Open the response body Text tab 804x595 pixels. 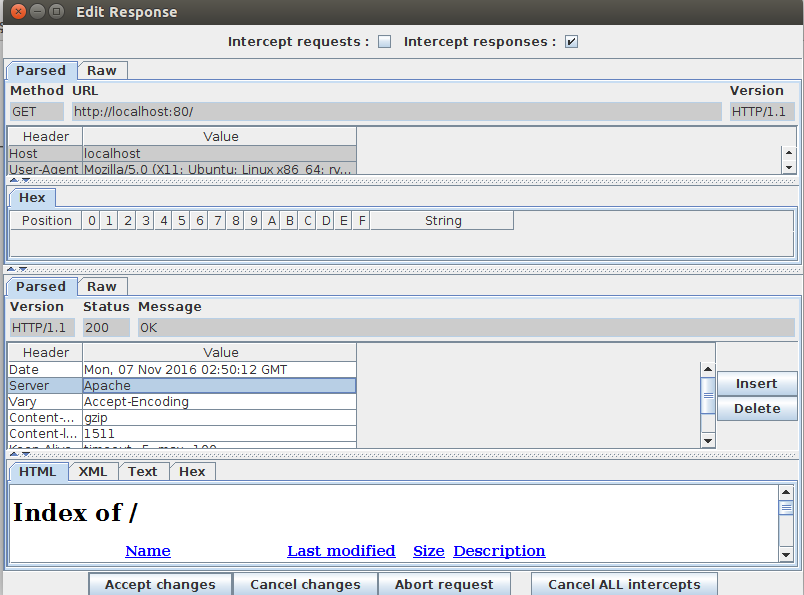tap(143, 471)
